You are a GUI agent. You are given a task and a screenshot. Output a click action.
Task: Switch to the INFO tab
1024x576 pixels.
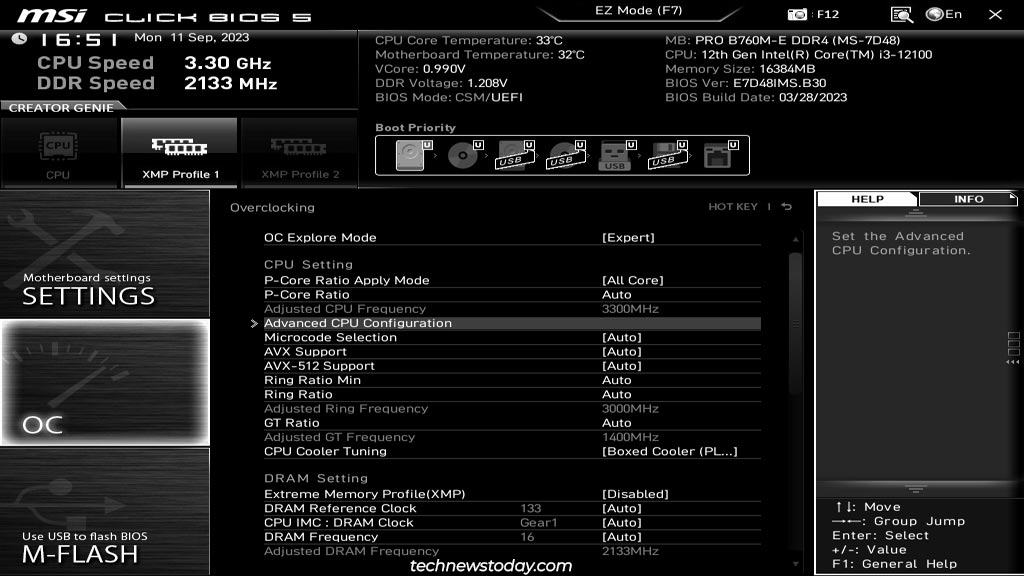tap(968, 199)
